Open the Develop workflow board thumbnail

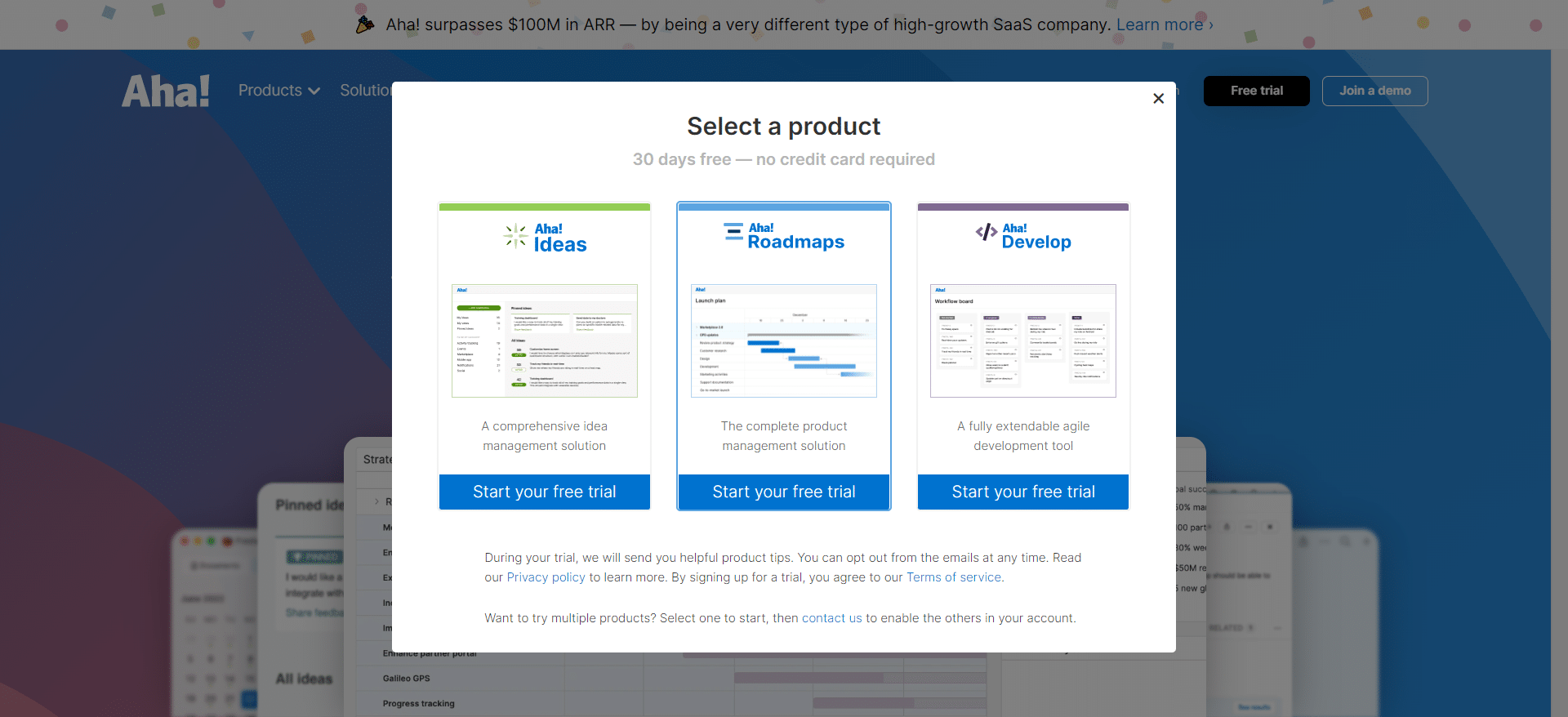click(x=1023, y=341)
